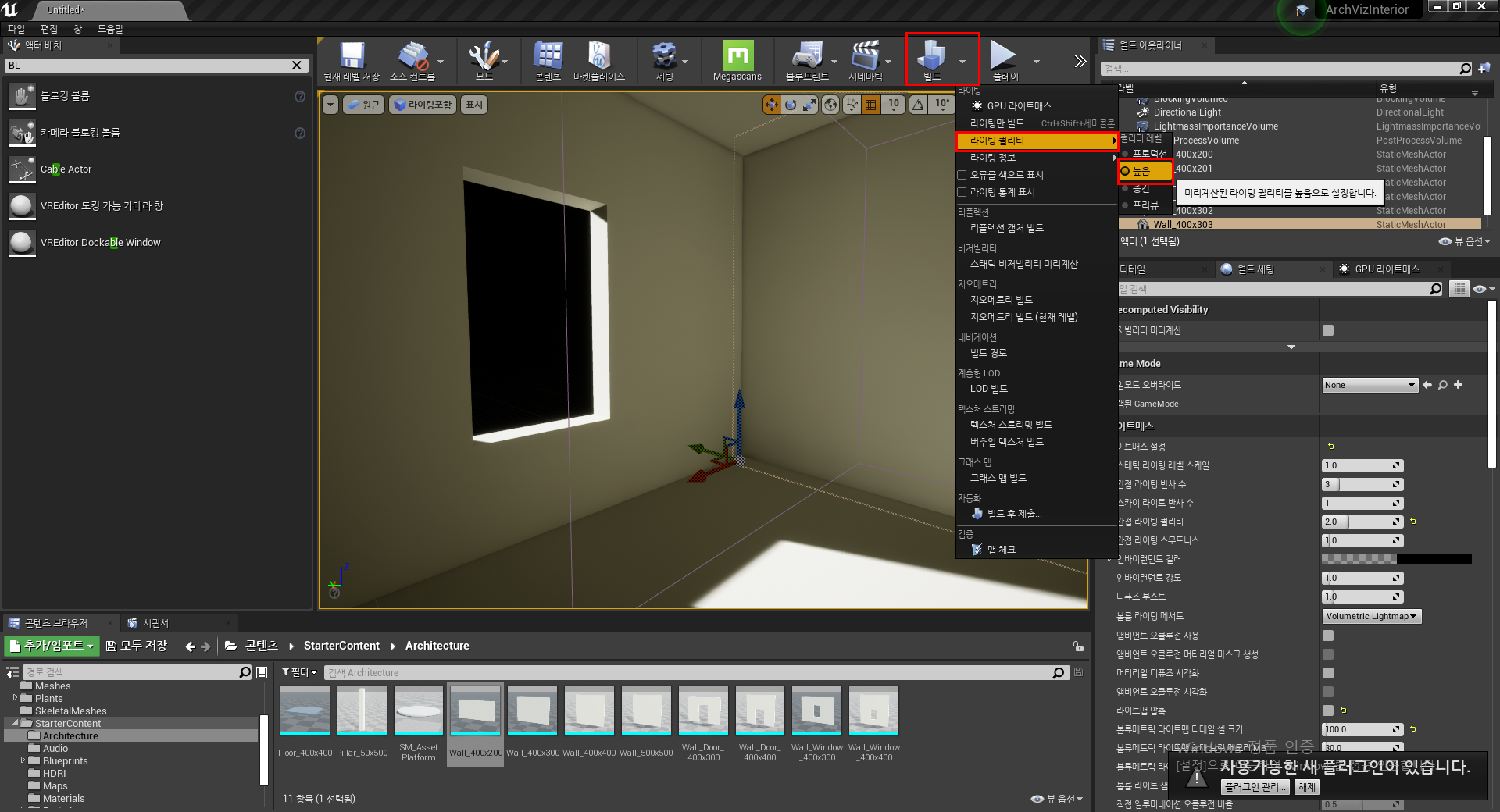Click the Play (플레이) button icon

1003,55
